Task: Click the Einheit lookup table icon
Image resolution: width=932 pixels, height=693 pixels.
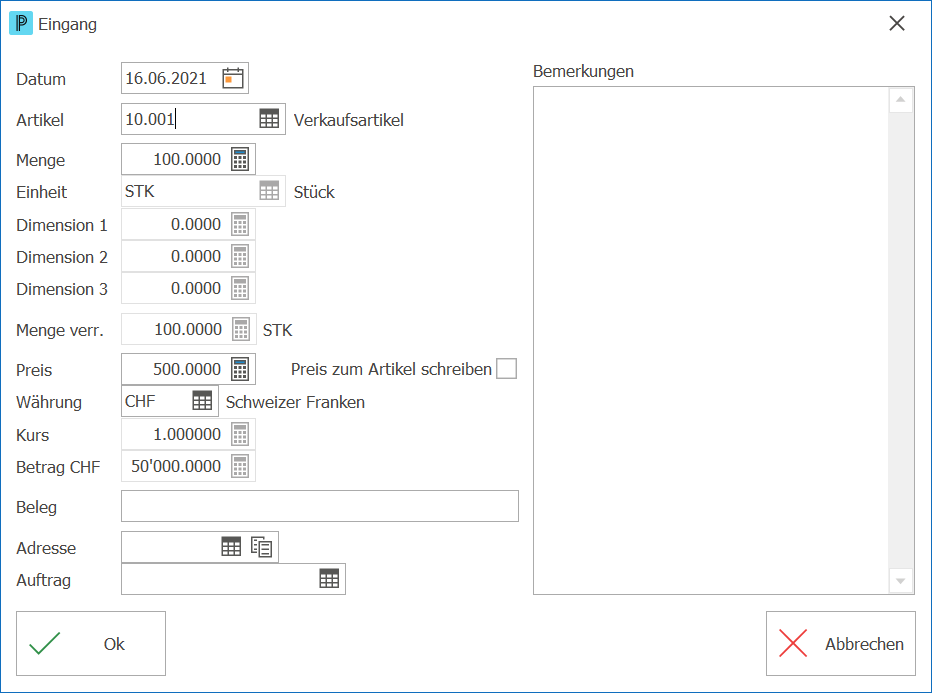Action: click(269, 191)
